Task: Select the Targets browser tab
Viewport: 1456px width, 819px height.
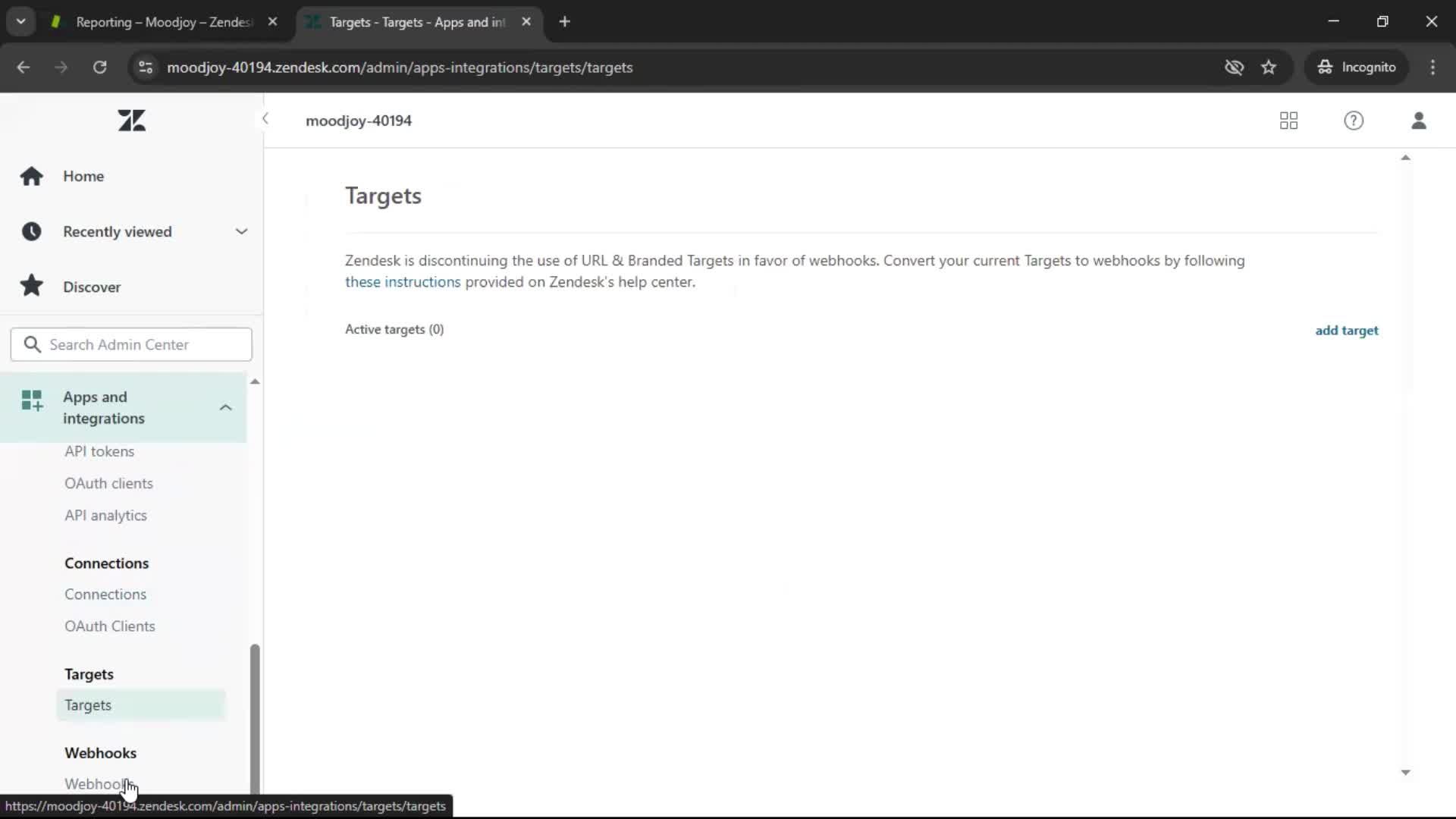Action: (417, 22)
